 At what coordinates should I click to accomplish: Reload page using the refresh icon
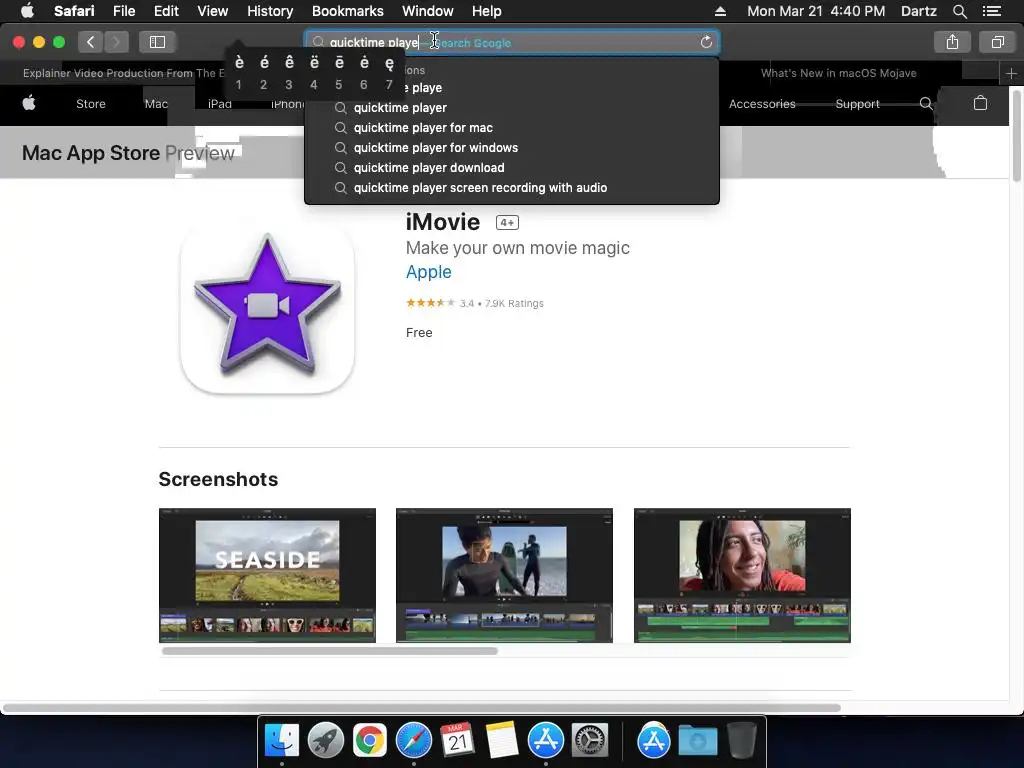[706, 42]
